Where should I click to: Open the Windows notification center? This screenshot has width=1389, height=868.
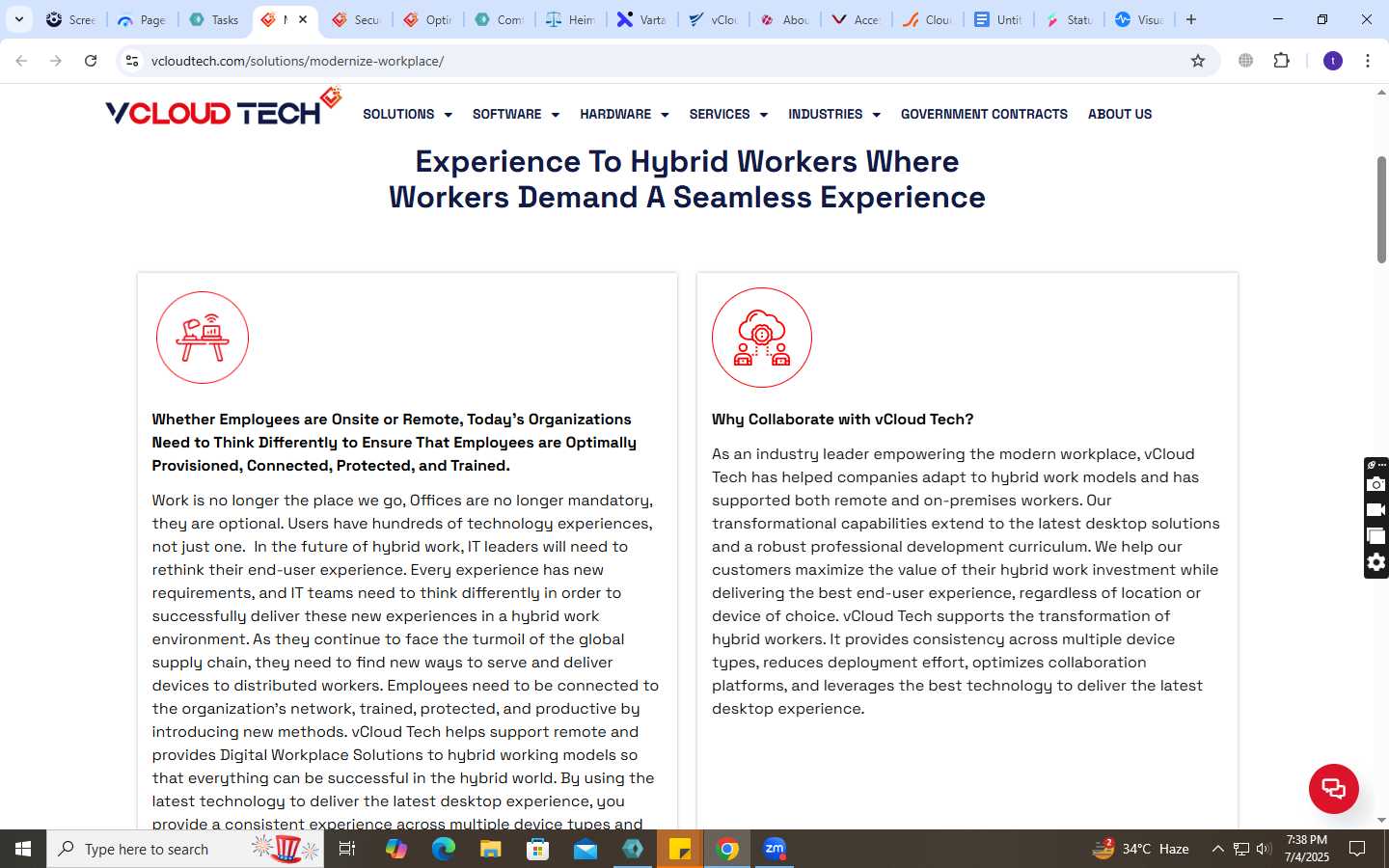pyautogui.click(x=1357, y=849)
